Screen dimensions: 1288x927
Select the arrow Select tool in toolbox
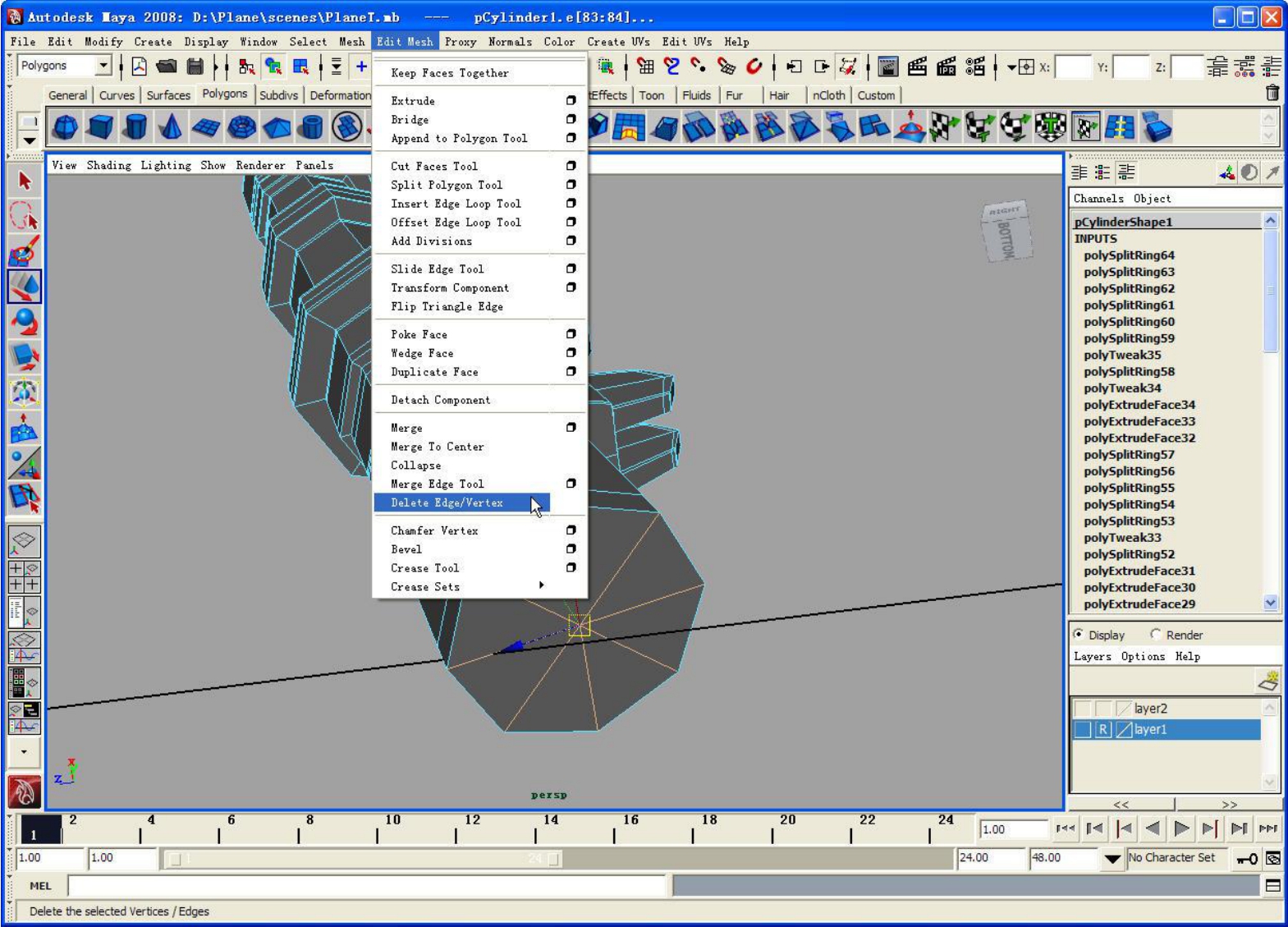25,181
